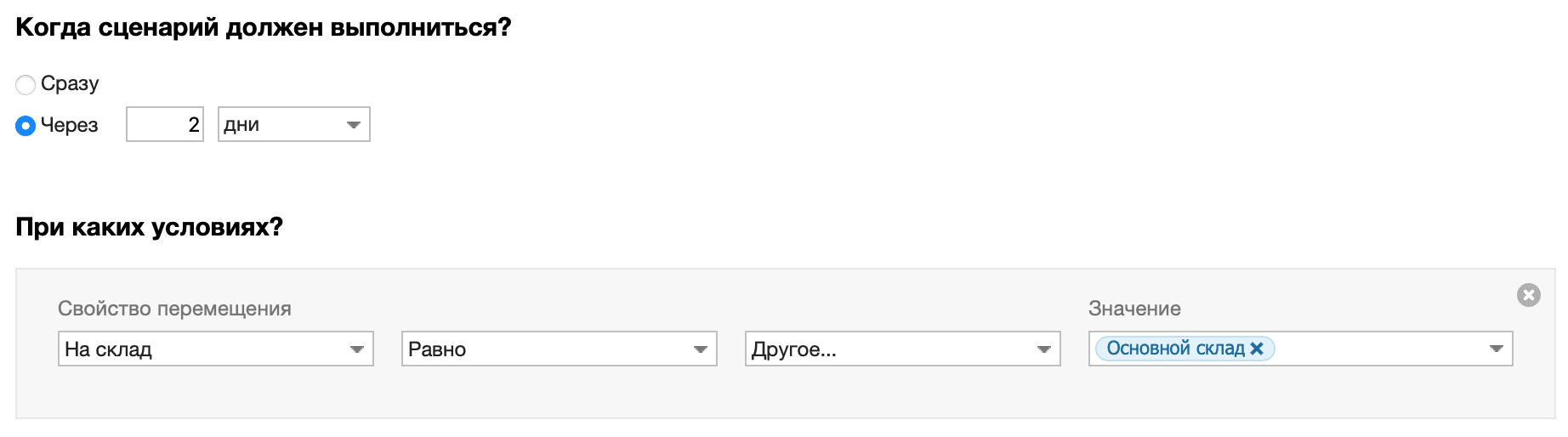
Task: Expand the Другое... dropdown
Action: click(x=902, y=349)
